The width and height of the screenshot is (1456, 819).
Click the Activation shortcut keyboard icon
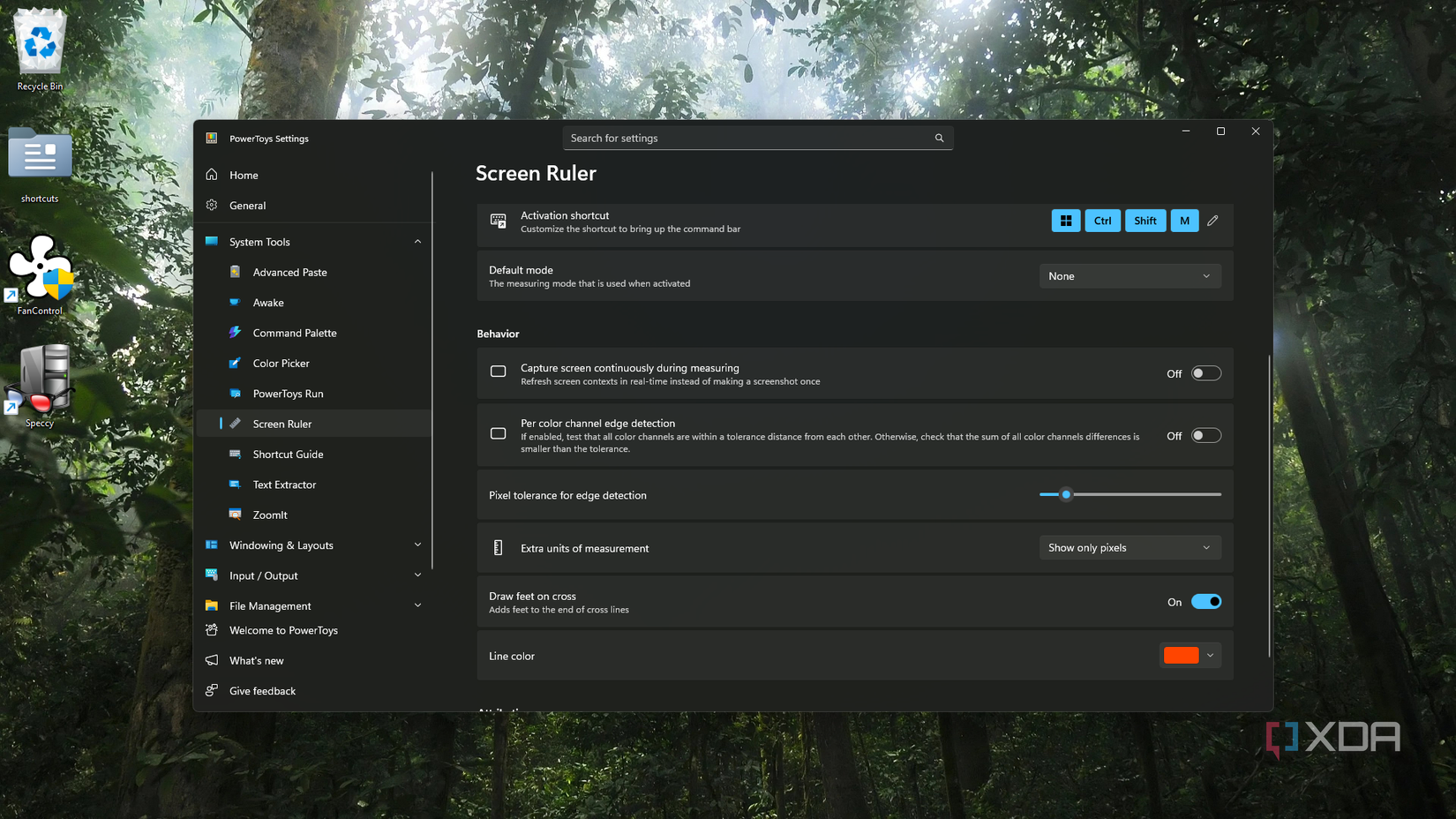[499, 221]
